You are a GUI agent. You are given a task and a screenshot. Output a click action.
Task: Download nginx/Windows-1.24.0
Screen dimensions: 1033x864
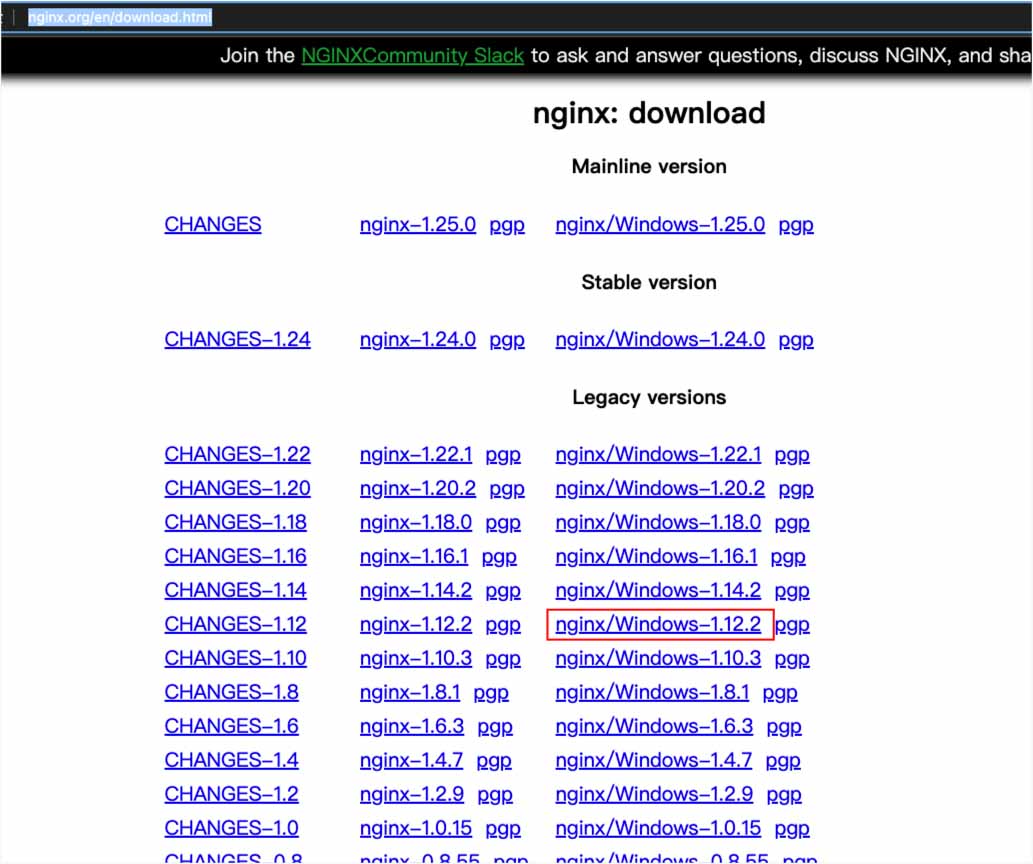tap(660, 339)
